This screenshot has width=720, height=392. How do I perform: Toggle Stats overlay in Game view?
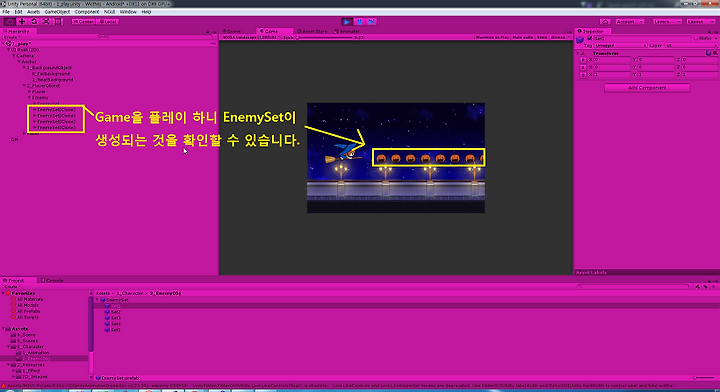[x=542, y=37]
